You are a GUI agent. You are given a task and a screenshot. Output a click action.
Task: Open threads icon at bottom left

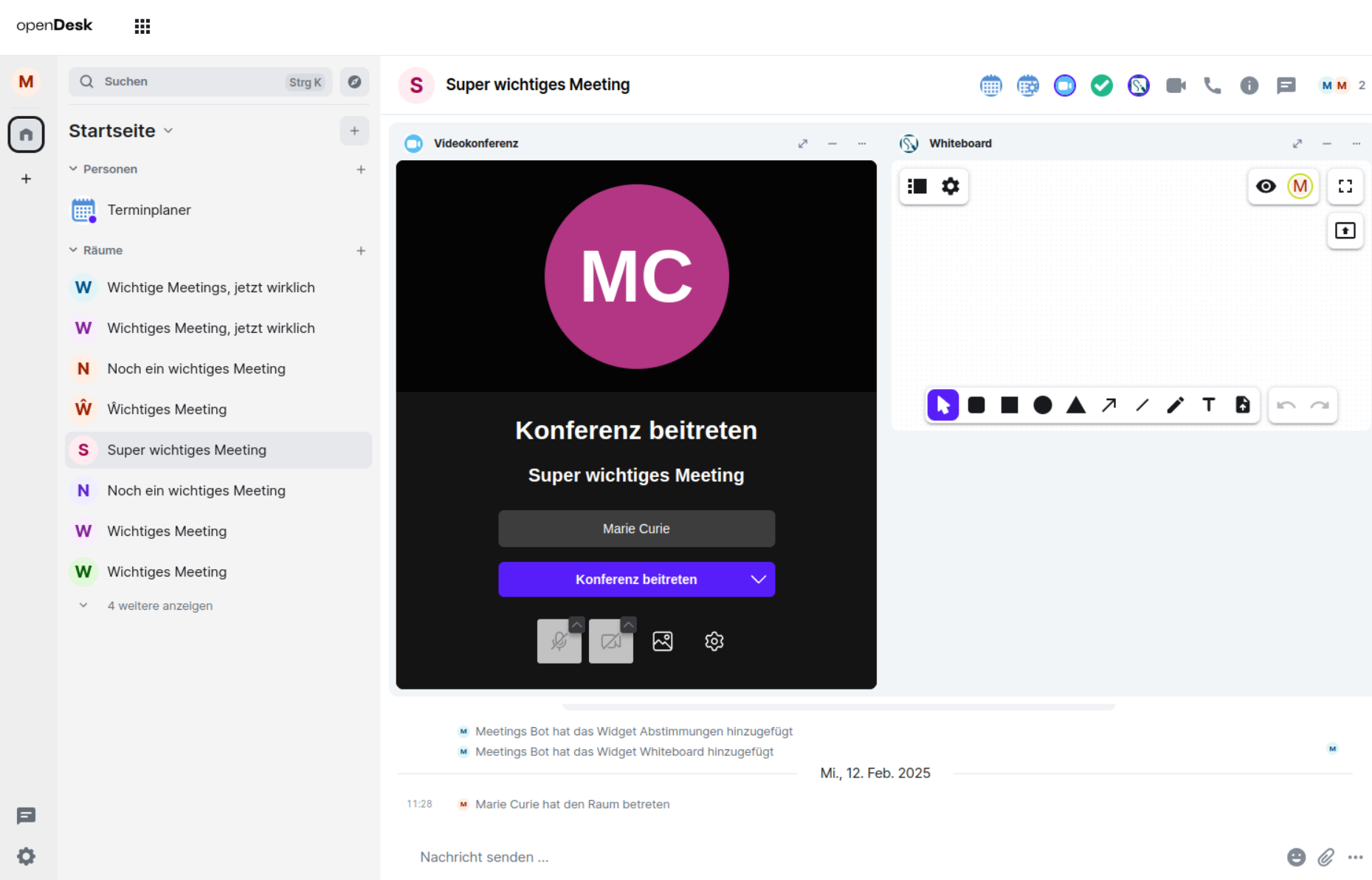coord(26,815)
